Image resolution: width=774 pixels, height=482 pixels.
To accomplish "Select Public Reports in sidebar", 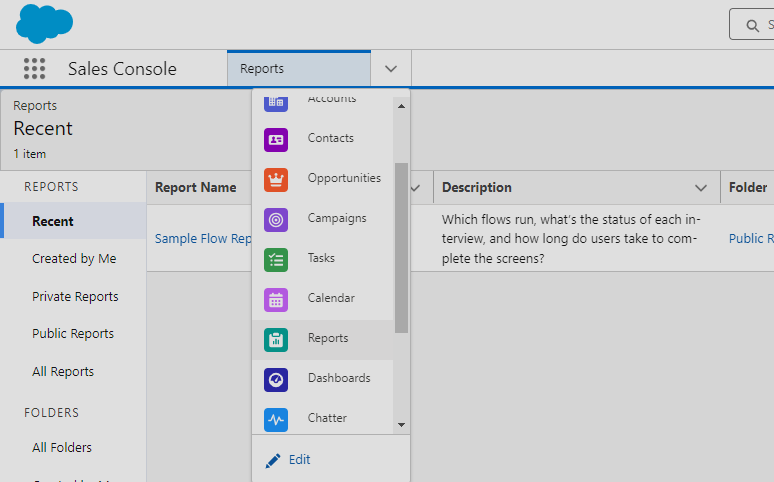I will coord(73,334).
